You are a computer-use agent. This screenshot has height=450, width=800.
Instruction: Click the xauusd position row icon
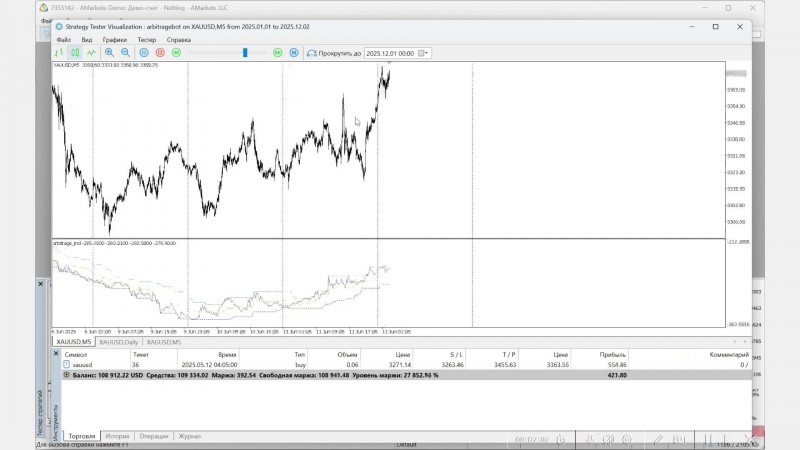pyautogui.click(x=66, y=364)
